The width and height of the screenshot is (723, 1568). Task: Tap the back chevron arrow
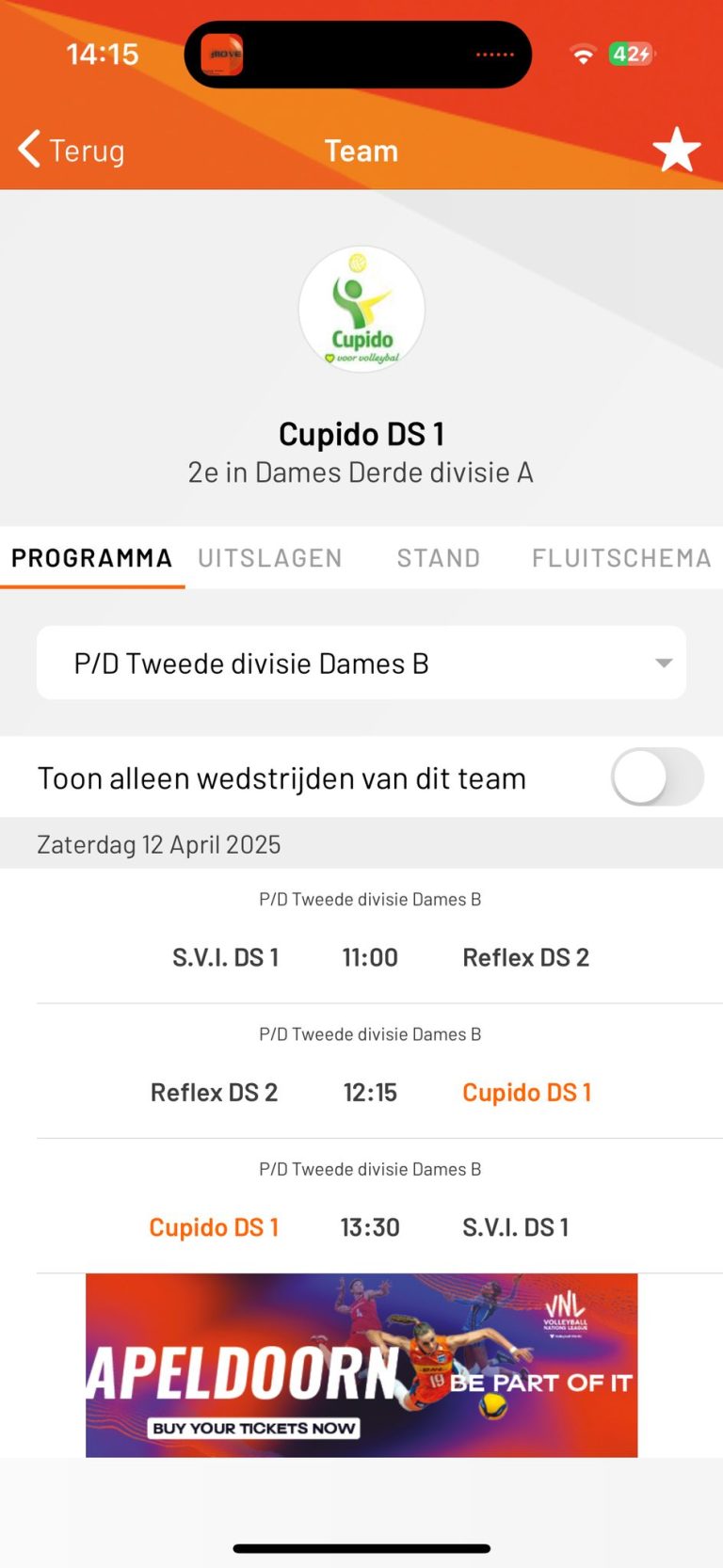(x=29, y=149)
